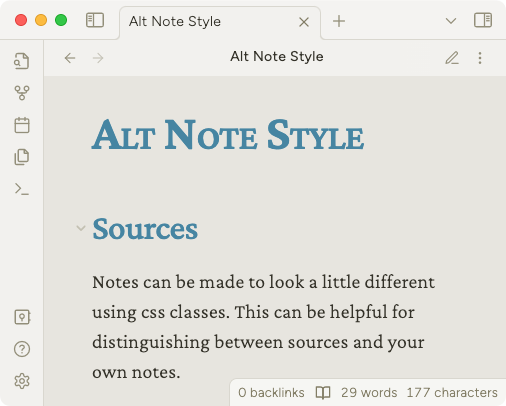This screenshot has width=506, height=406.
Task: Switch to editing mode pencil icon
Action: click(x=452, y=58)
